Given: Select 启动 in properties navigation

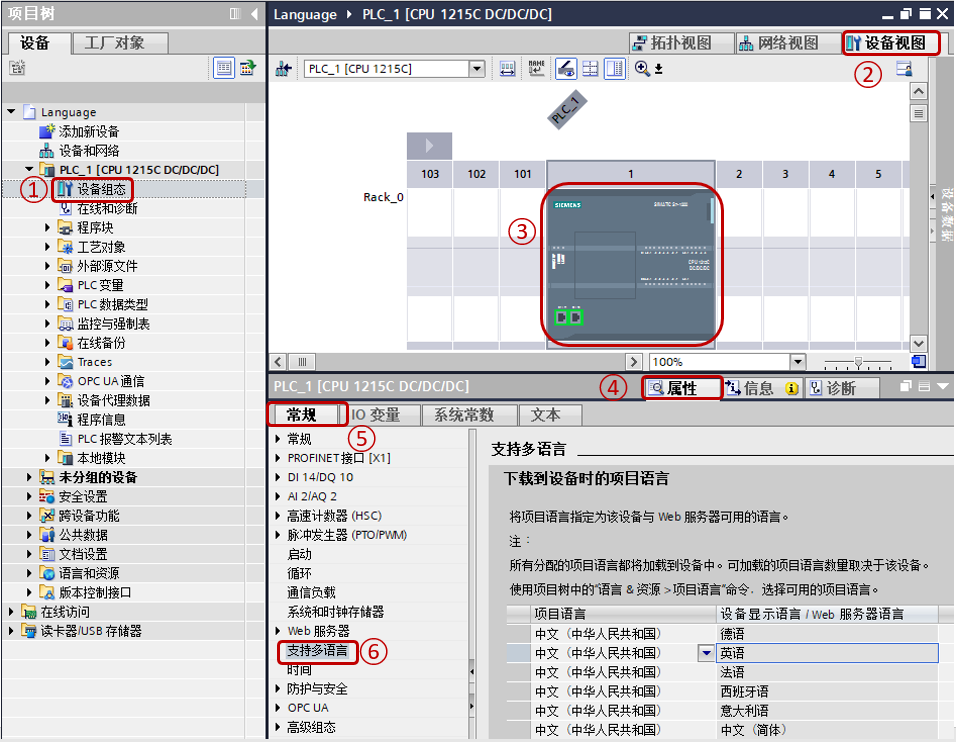Looking at the screenshot, I should (x=299, y=554).
